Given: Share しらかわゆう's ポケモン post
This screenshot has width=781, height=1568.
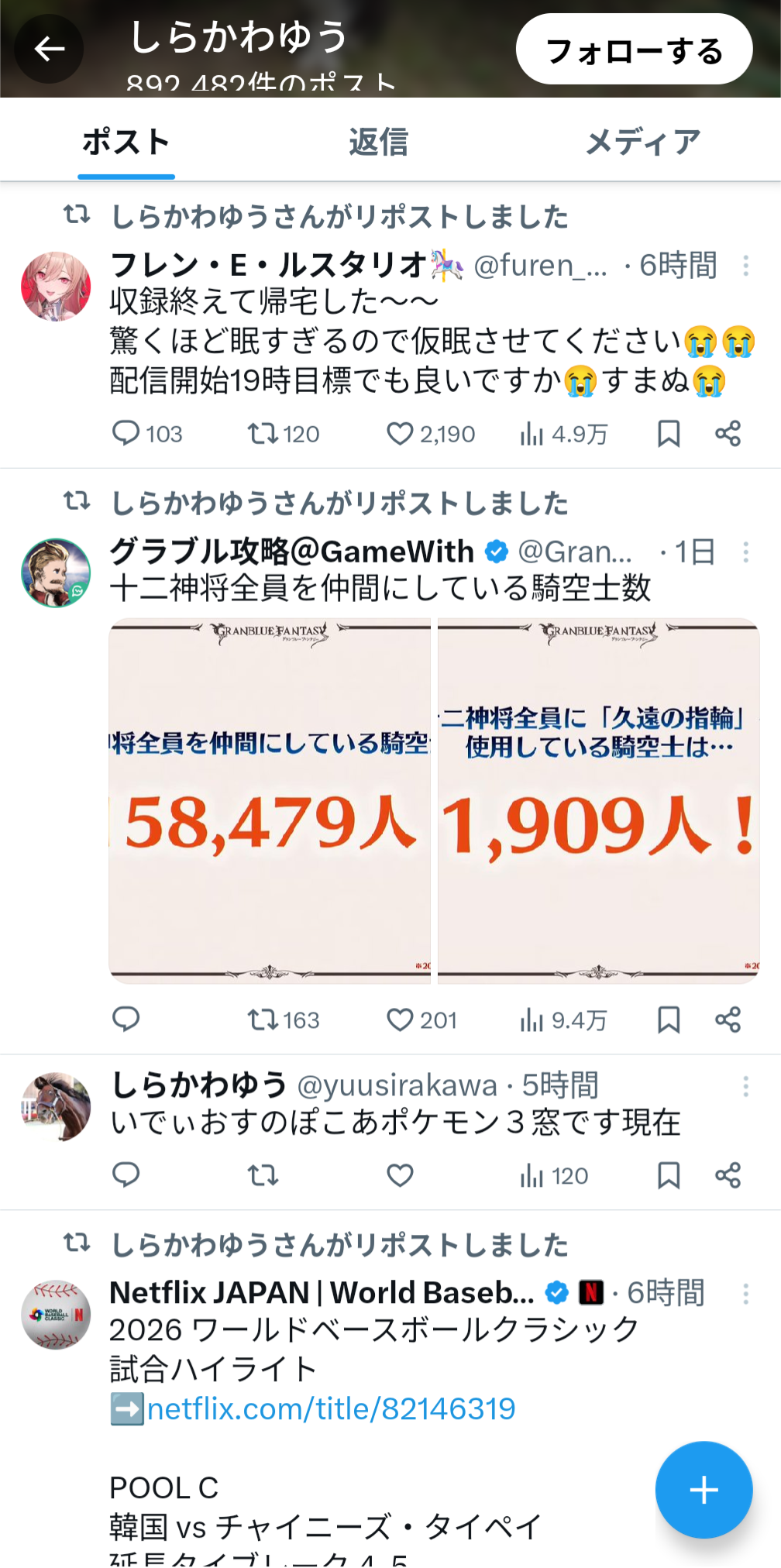Looking at the screenshot, I should (x=728, y=1175).
